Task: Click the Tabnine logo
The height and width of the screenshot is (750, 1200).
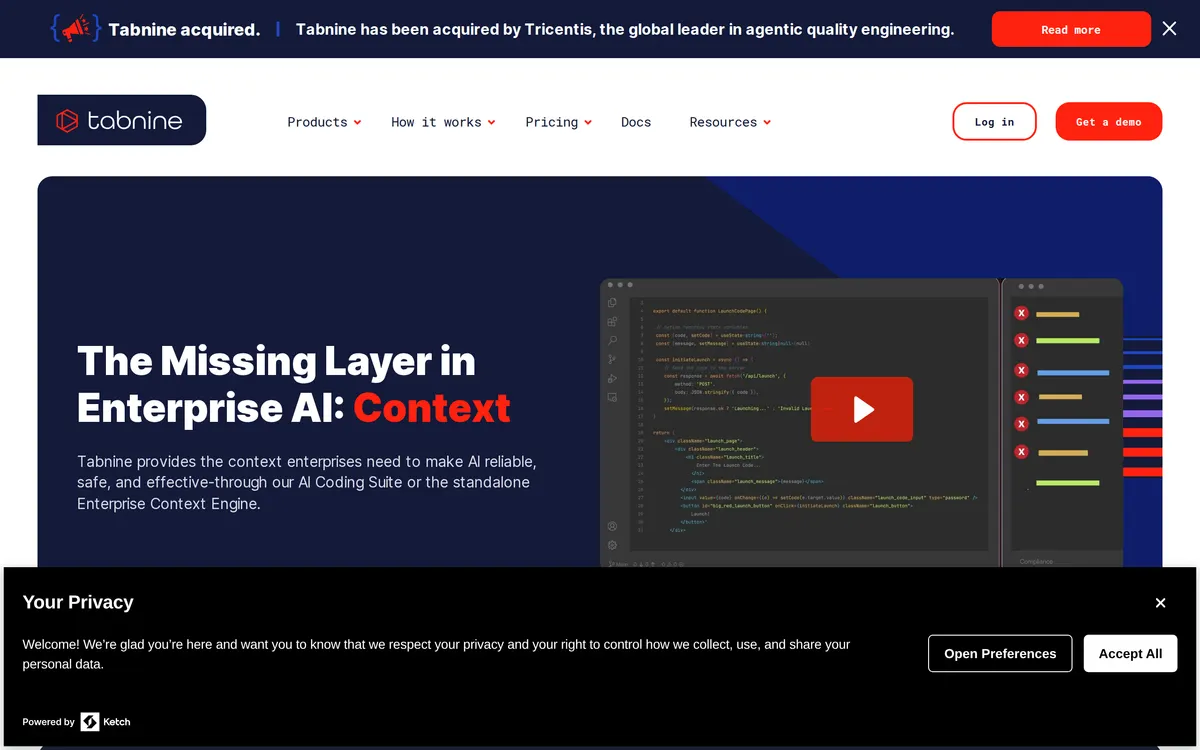Action: [x=121, y=121]
